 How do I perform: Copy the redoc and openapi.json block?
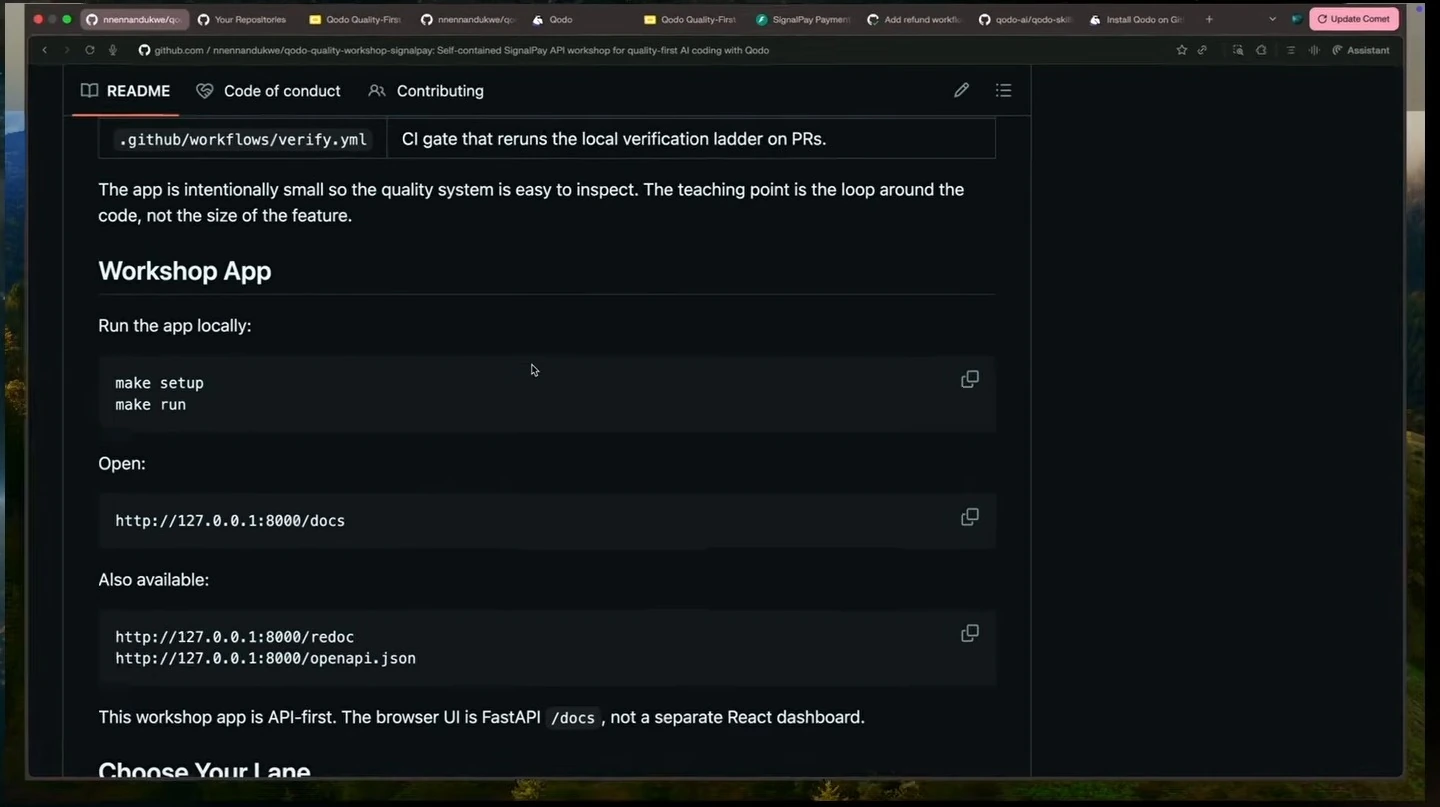(970, 633)
